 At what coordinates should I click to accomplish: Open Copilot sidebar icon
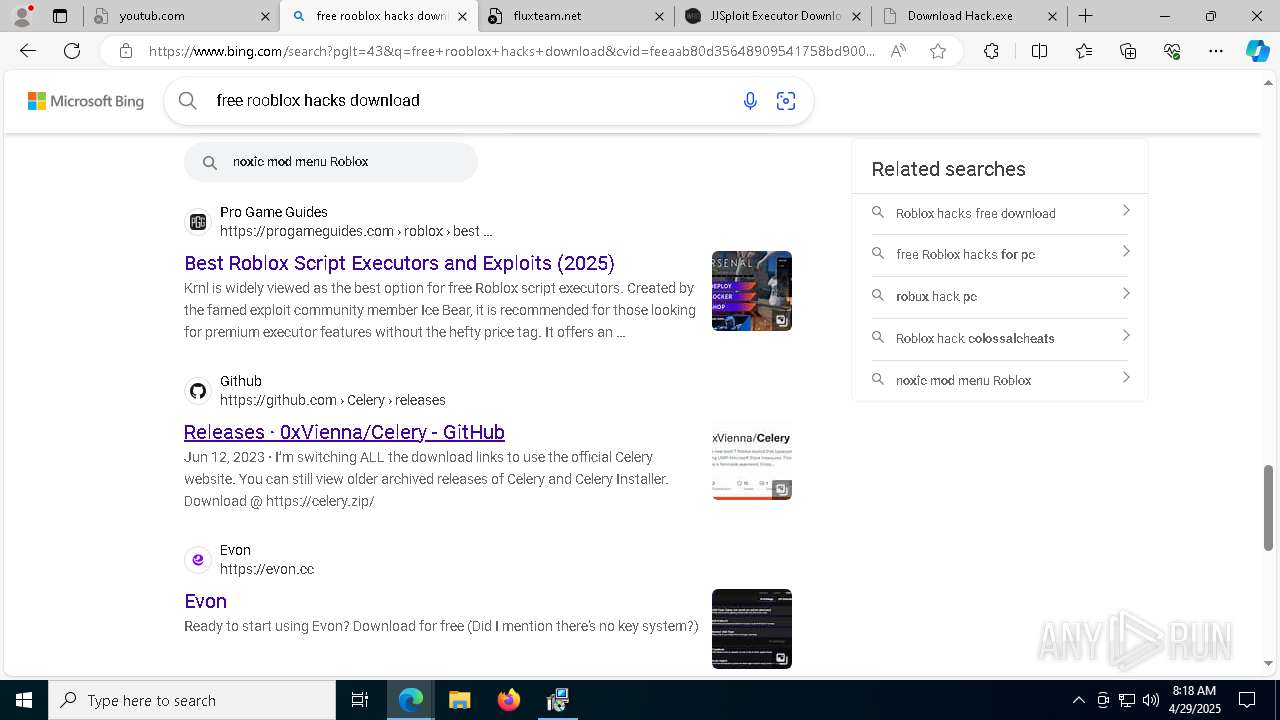coord(1257,51)
